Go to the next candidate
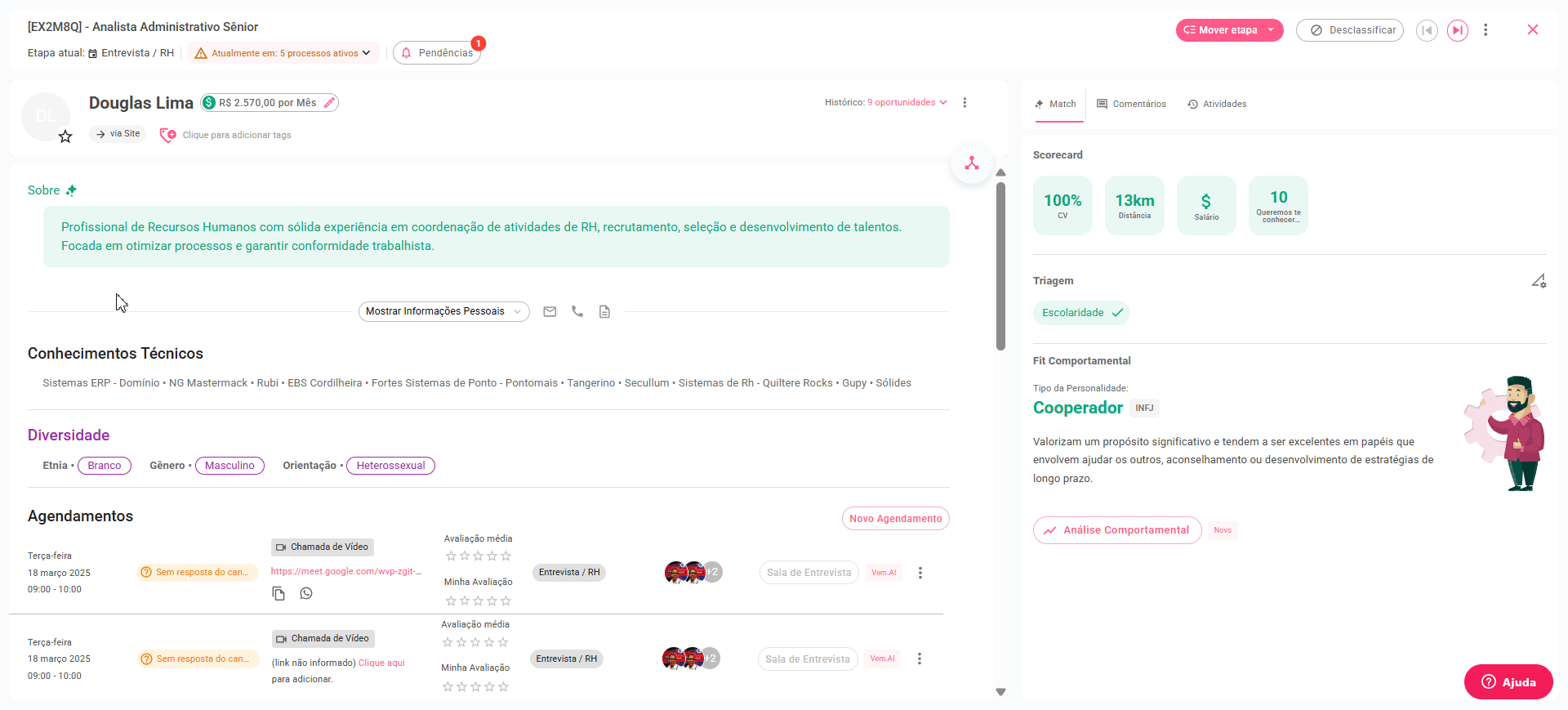This screenshot has width=1568, height=710. 1457,30
